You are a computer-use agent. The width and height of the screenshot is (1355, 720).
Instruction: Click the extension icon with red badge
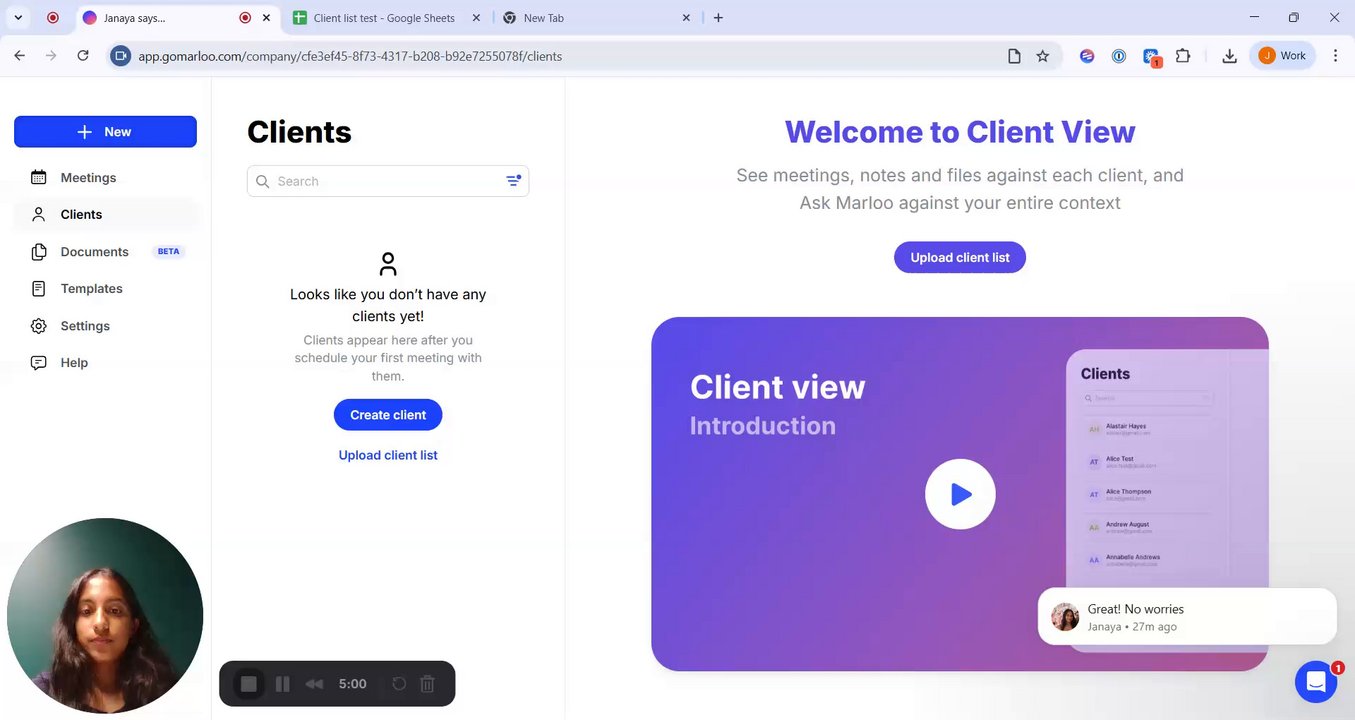[x=1151, y=57]
